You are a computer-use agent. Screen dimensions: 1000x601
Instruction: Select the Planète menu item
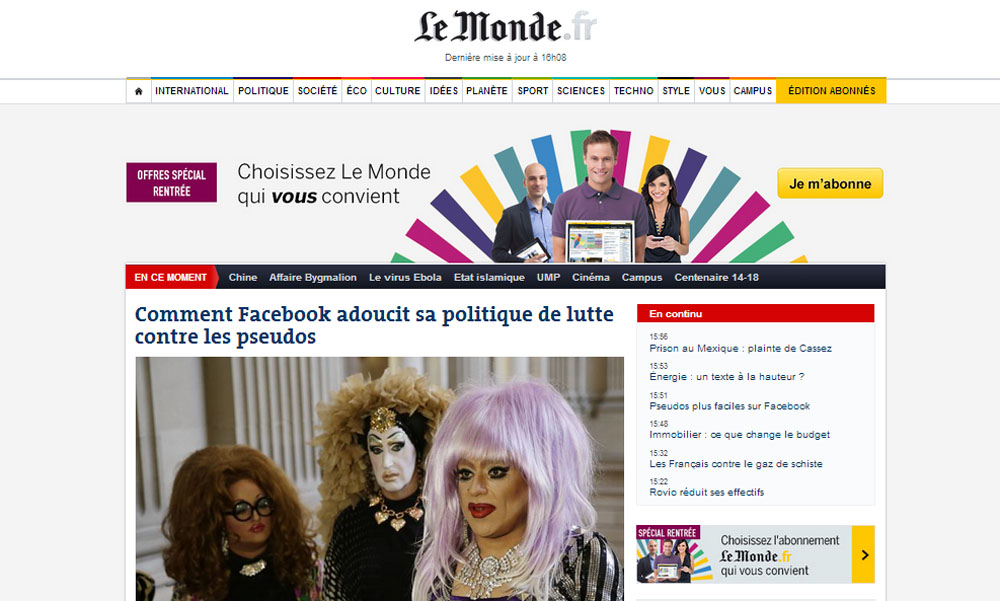coord(487,91)
